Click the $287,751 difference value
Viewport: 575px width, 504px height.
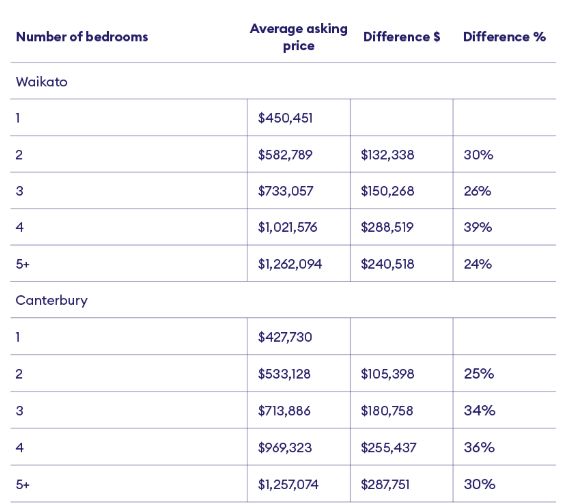click(x=385, y=485)
